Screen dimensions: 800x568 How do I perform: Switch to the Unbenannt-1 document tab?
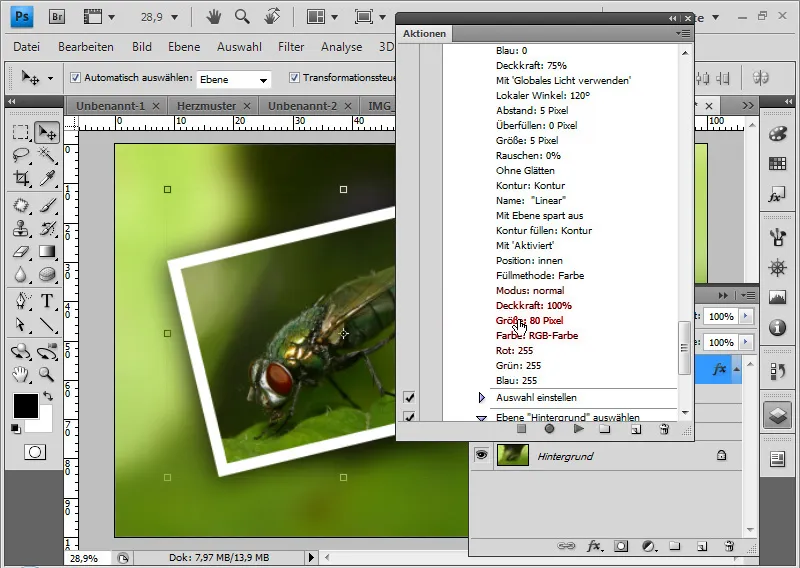click(111, 106)
